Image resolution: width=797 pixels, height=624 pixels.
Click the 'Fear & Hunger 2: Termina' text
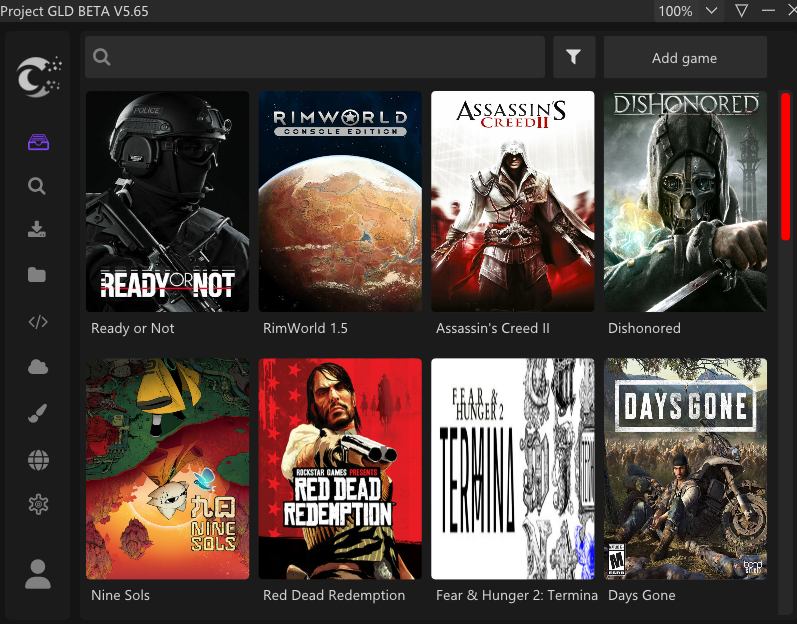pyautogui.click(x=516, y=595)
